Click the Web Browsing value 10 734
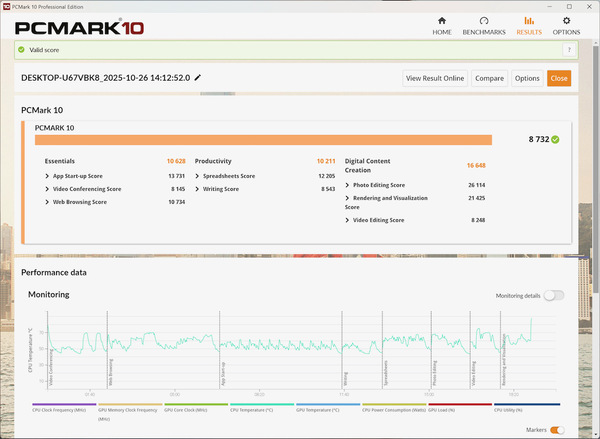 177,202
